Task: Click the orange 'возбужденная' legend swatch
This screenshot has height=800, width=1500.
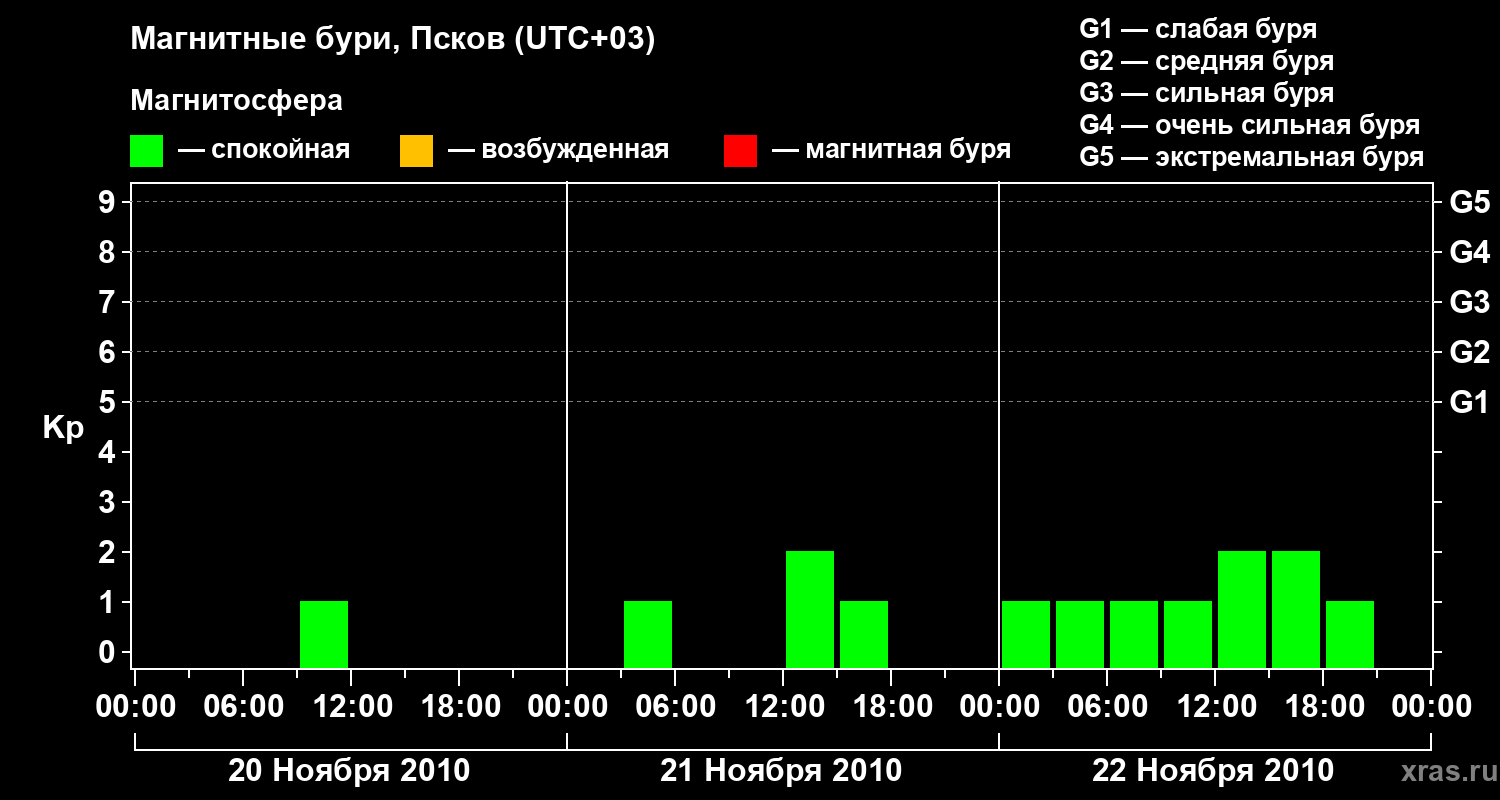Action: click(x=416, y=151)
